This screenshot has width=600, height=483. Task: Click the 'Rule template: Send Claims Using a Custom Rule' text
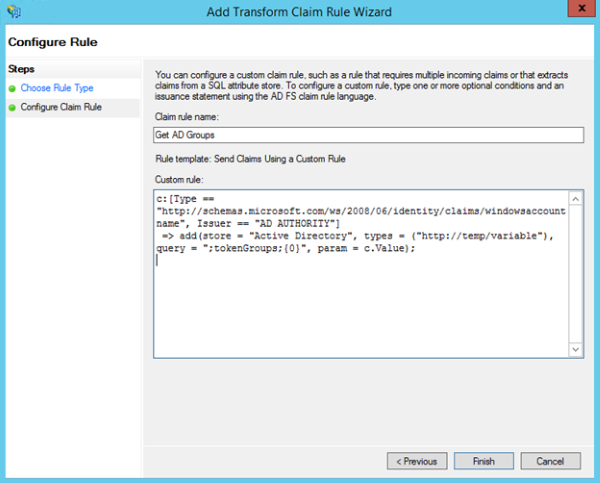pyautogui.click(x=250, y=159)
